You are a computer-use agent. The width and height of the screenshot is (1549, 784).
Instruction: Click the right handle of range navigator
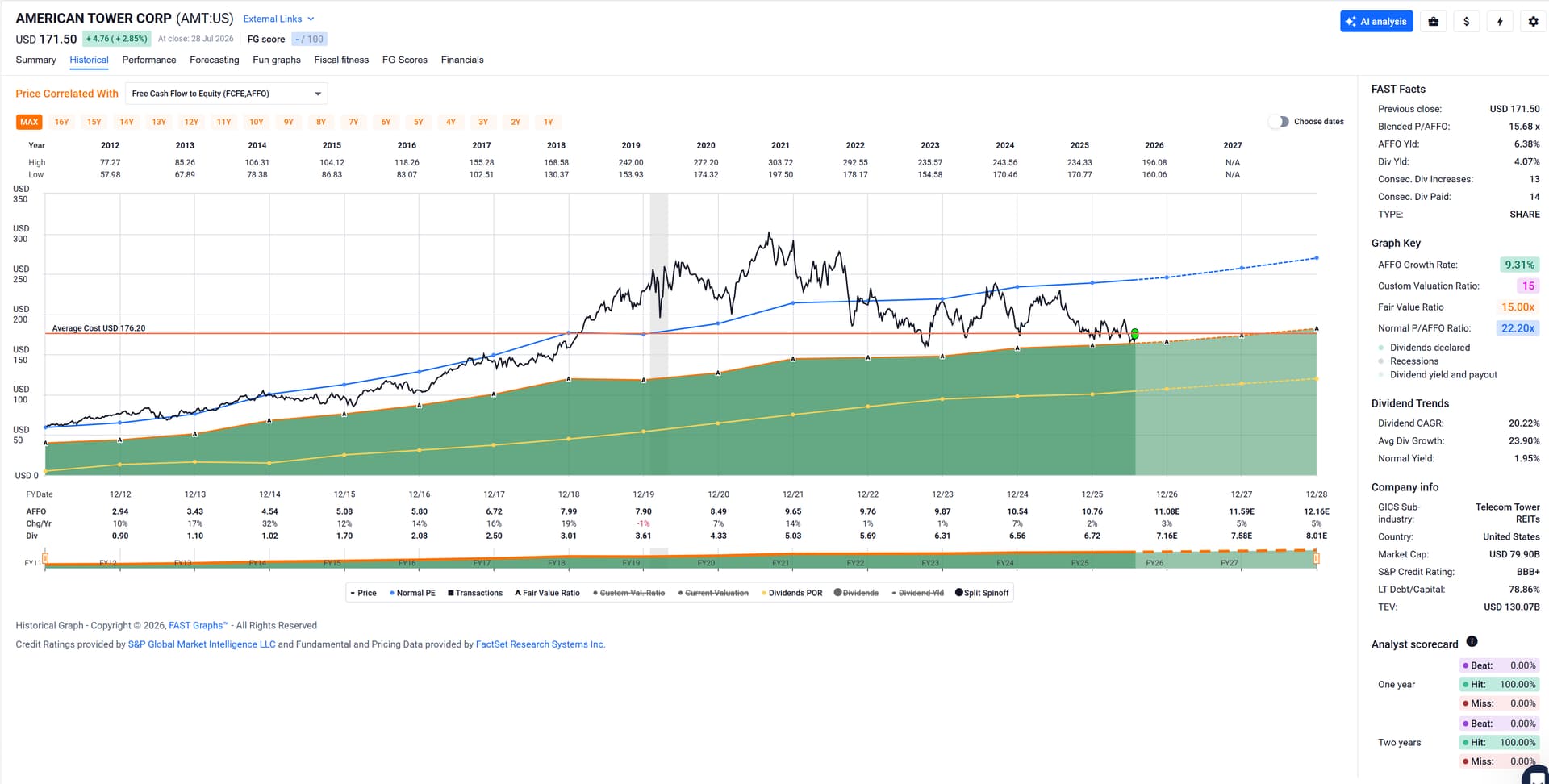click(1317, 558)
